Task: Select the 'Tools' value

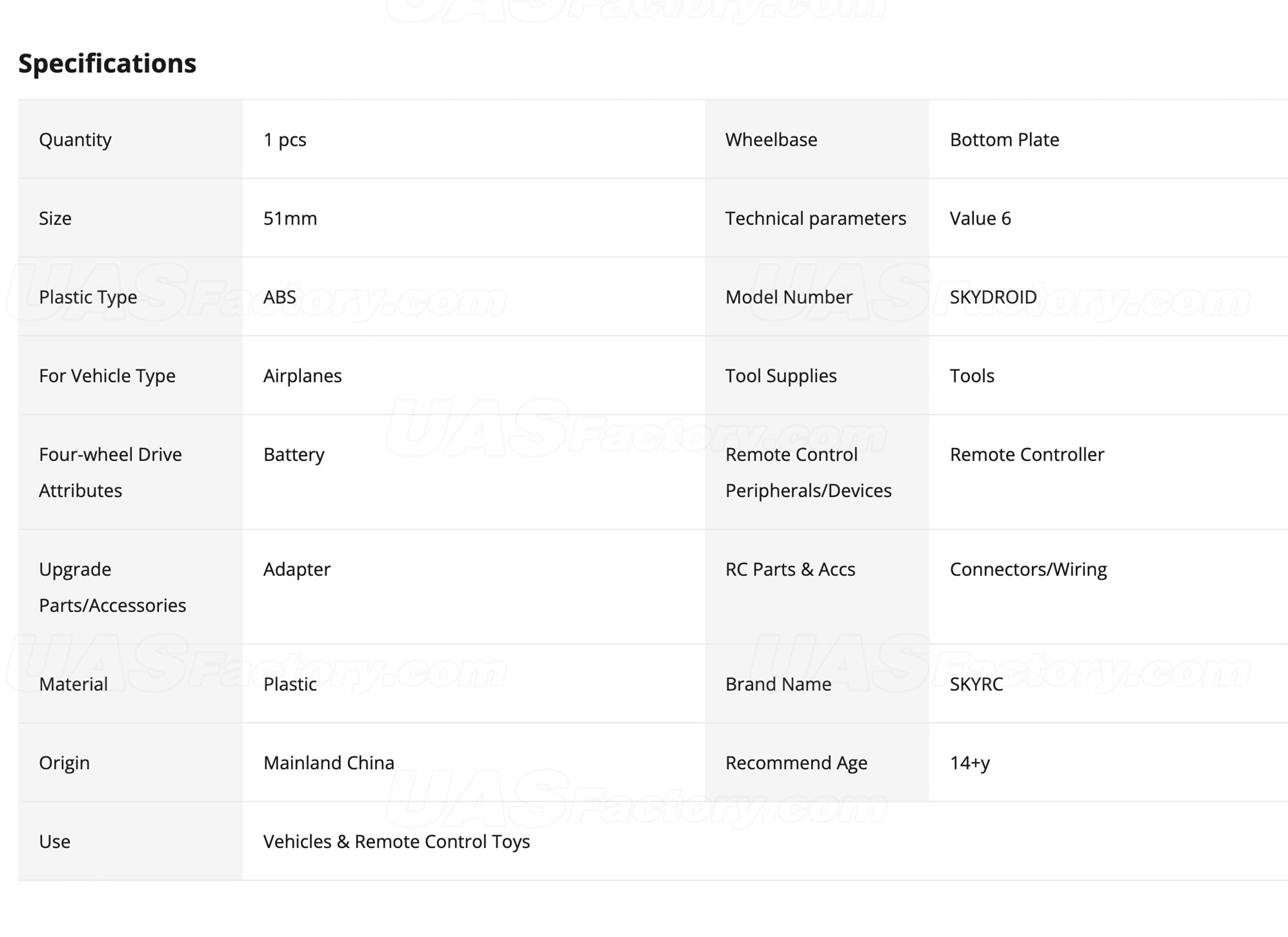Action: (972, 376)
